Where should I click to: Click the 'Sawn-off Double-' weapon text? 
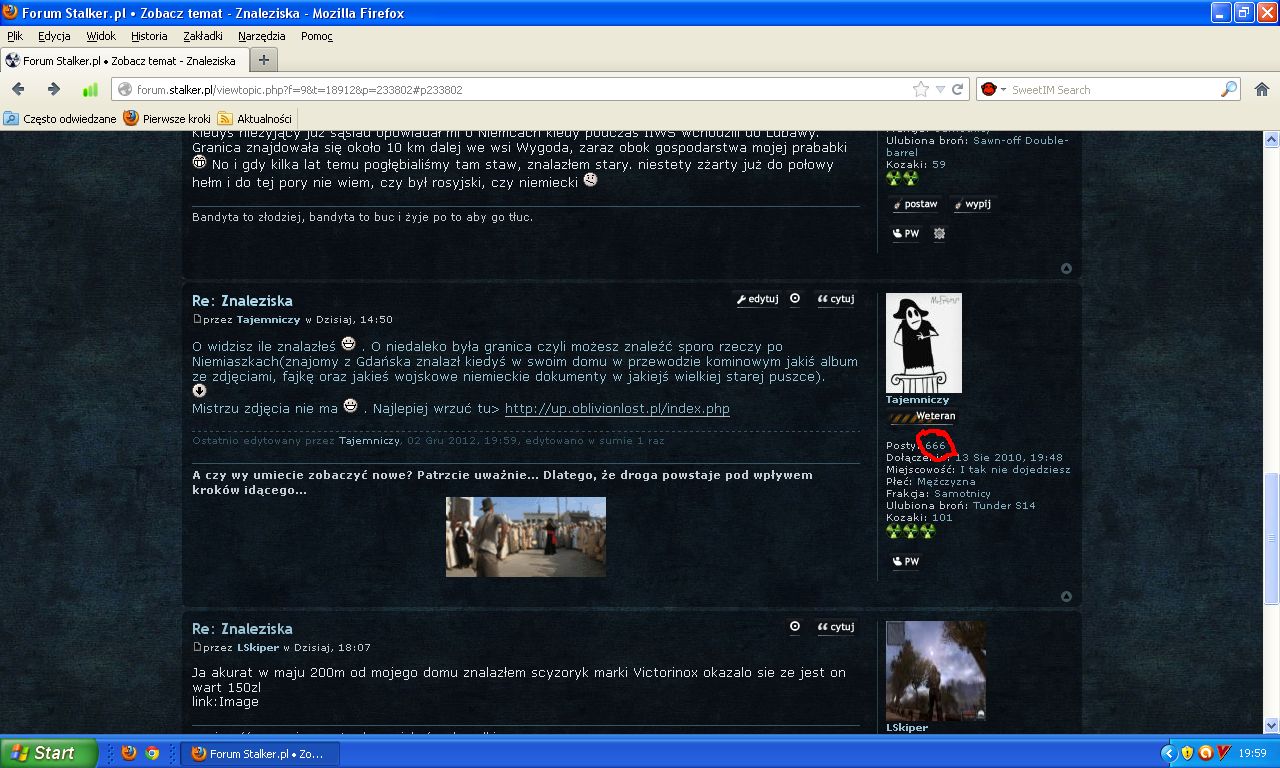click(1020, 141)
